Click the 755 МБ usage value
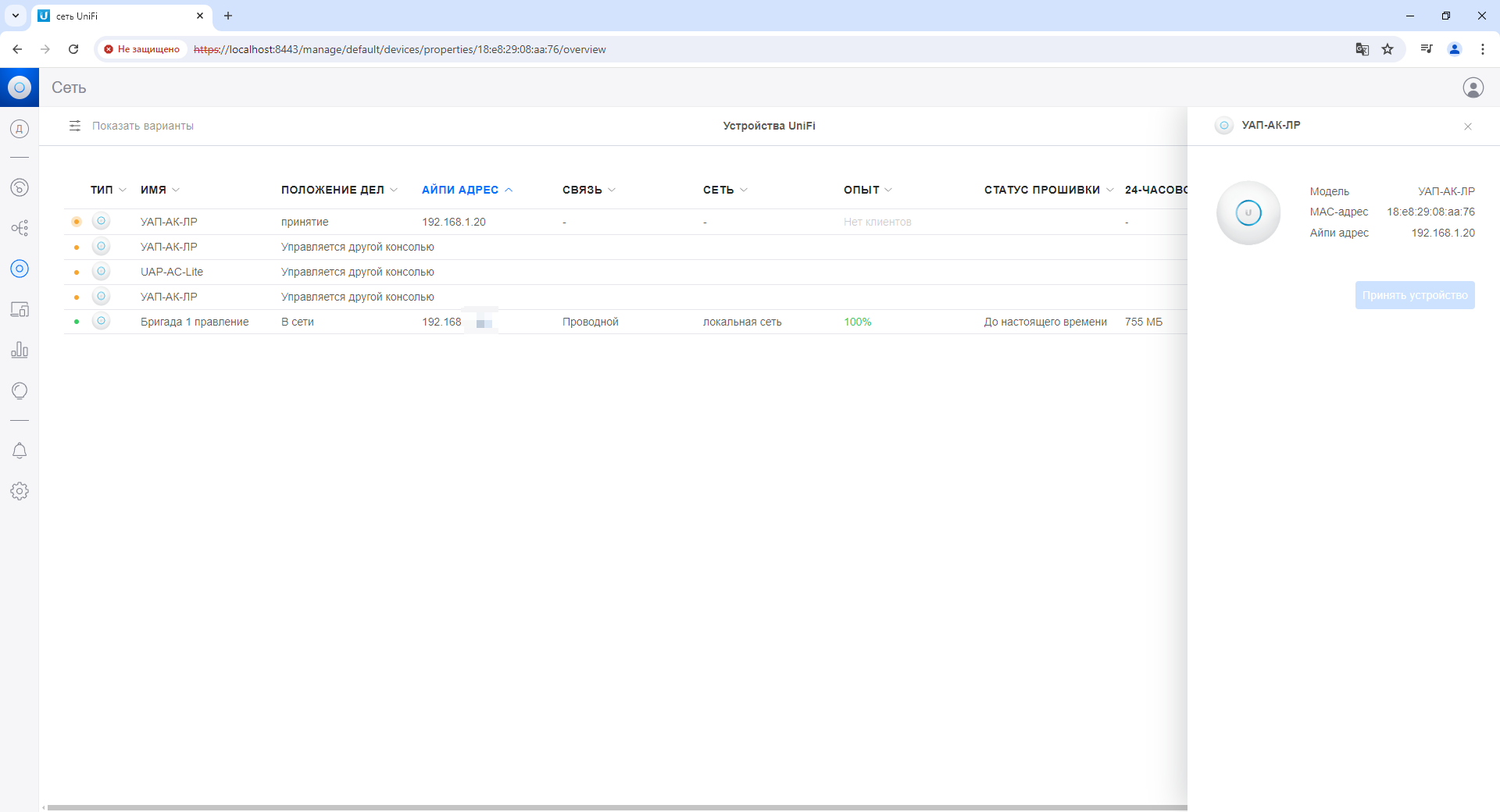Viewport: 1500px width, 812px height. point(1144,322)
